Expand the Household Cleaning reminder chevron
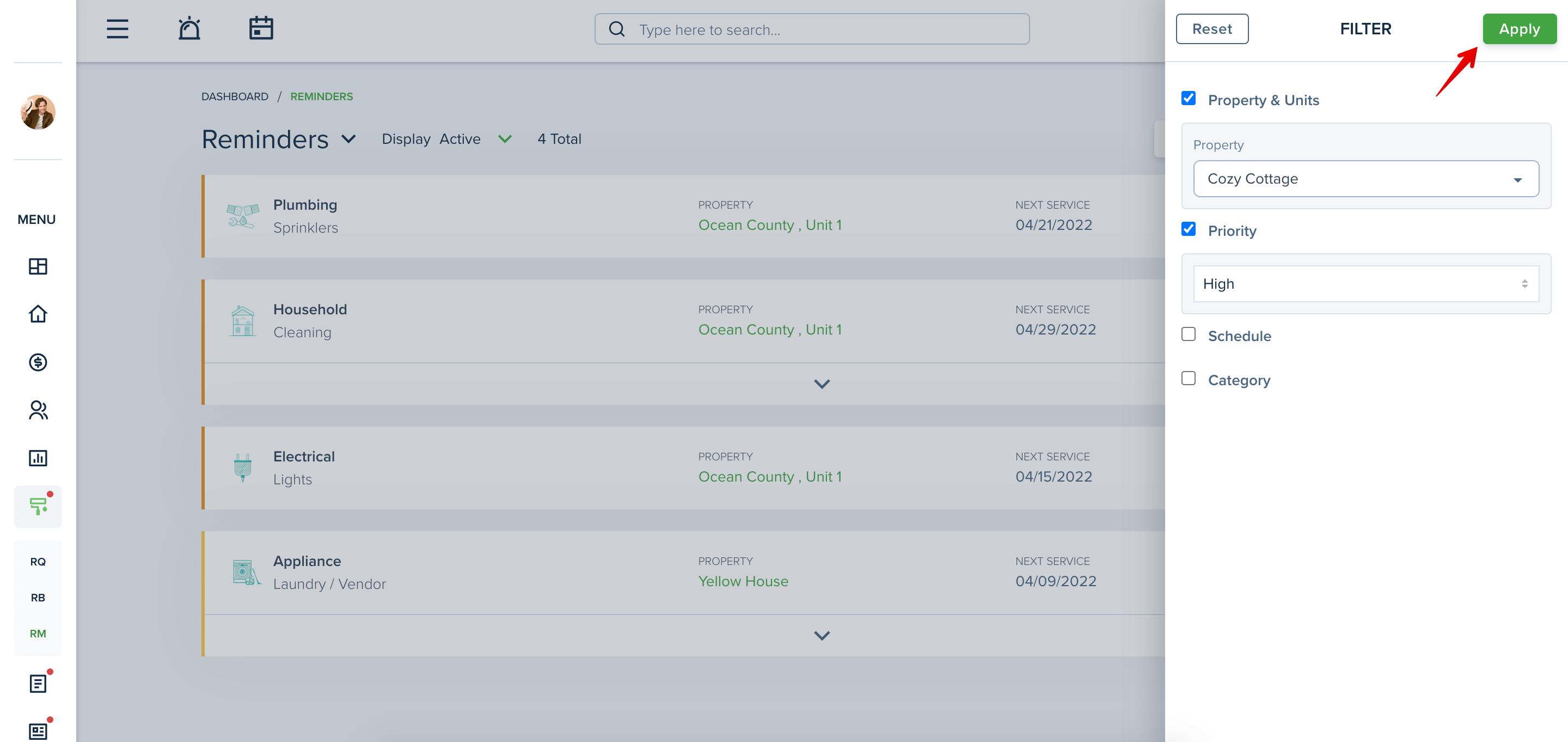The width and height of the screenshot is (1568, 742). tap(822, 384)
